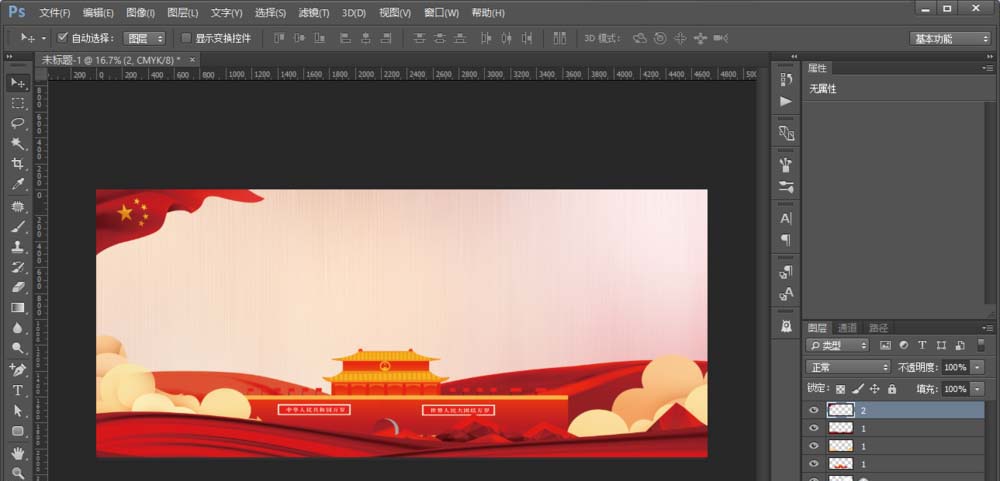1000x481 pixels.
Task: Open the 滤镜(T) menu
Action: click(x=314, y=13)
